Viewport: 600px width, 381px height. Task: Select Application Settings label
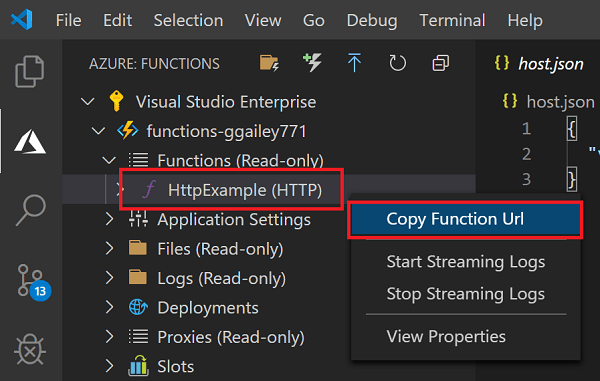click(234, 220)
